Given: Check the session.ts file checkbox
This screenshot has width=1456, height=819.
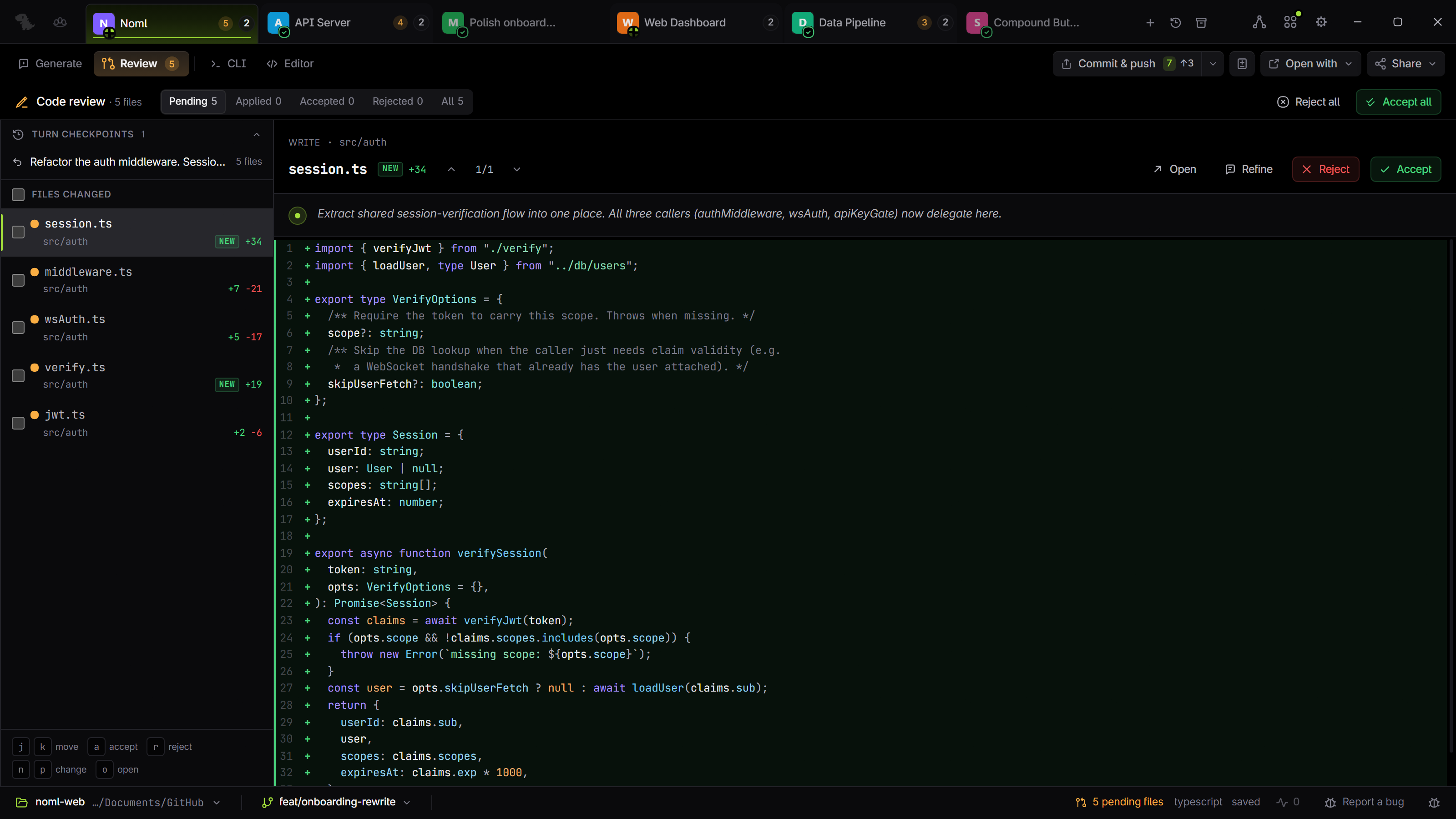Looking at the screenshot, I should tap(18, 233).
